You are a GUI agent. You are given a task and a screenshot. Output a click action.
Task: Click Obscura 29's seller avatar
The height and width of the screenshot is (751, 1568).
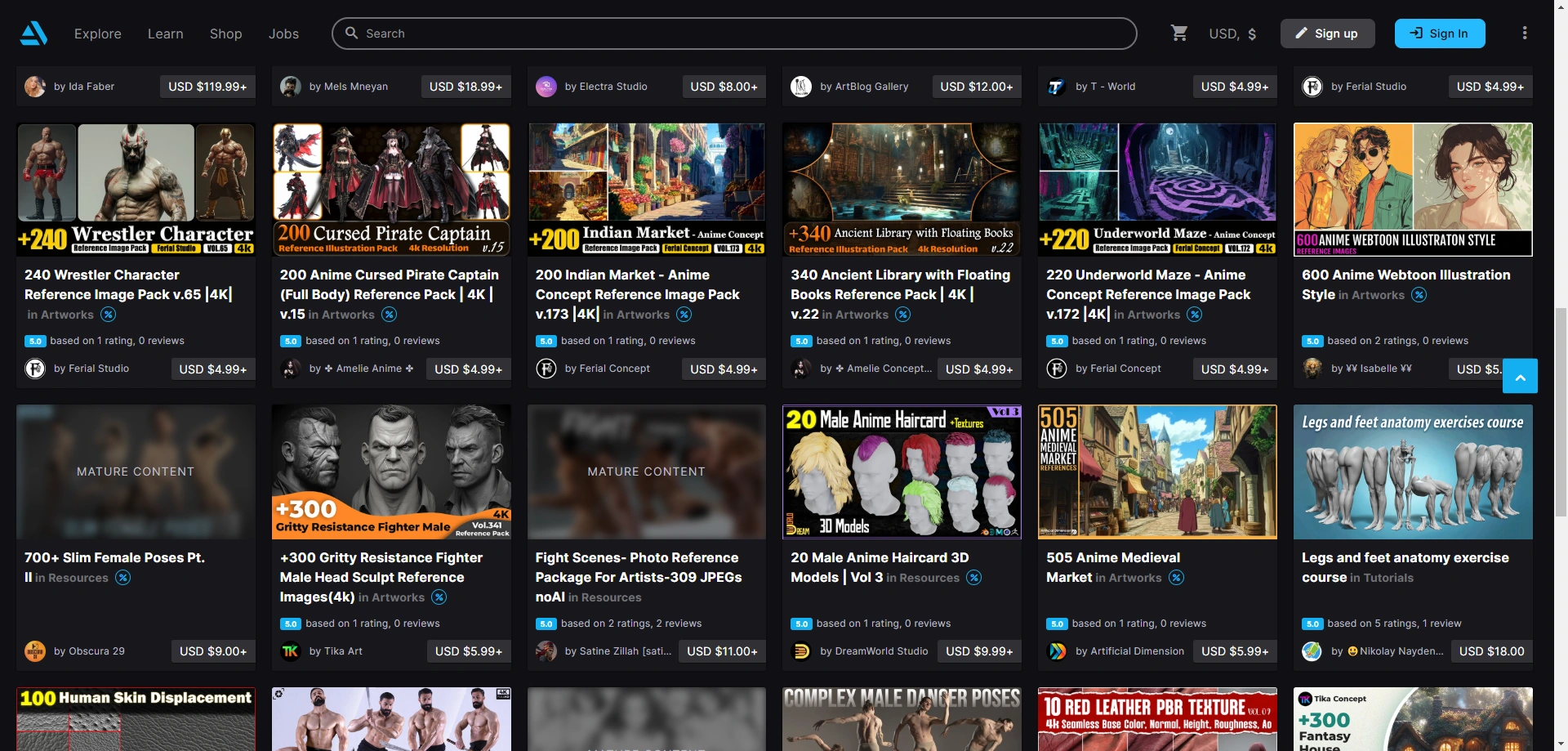(x=35, y=651)
